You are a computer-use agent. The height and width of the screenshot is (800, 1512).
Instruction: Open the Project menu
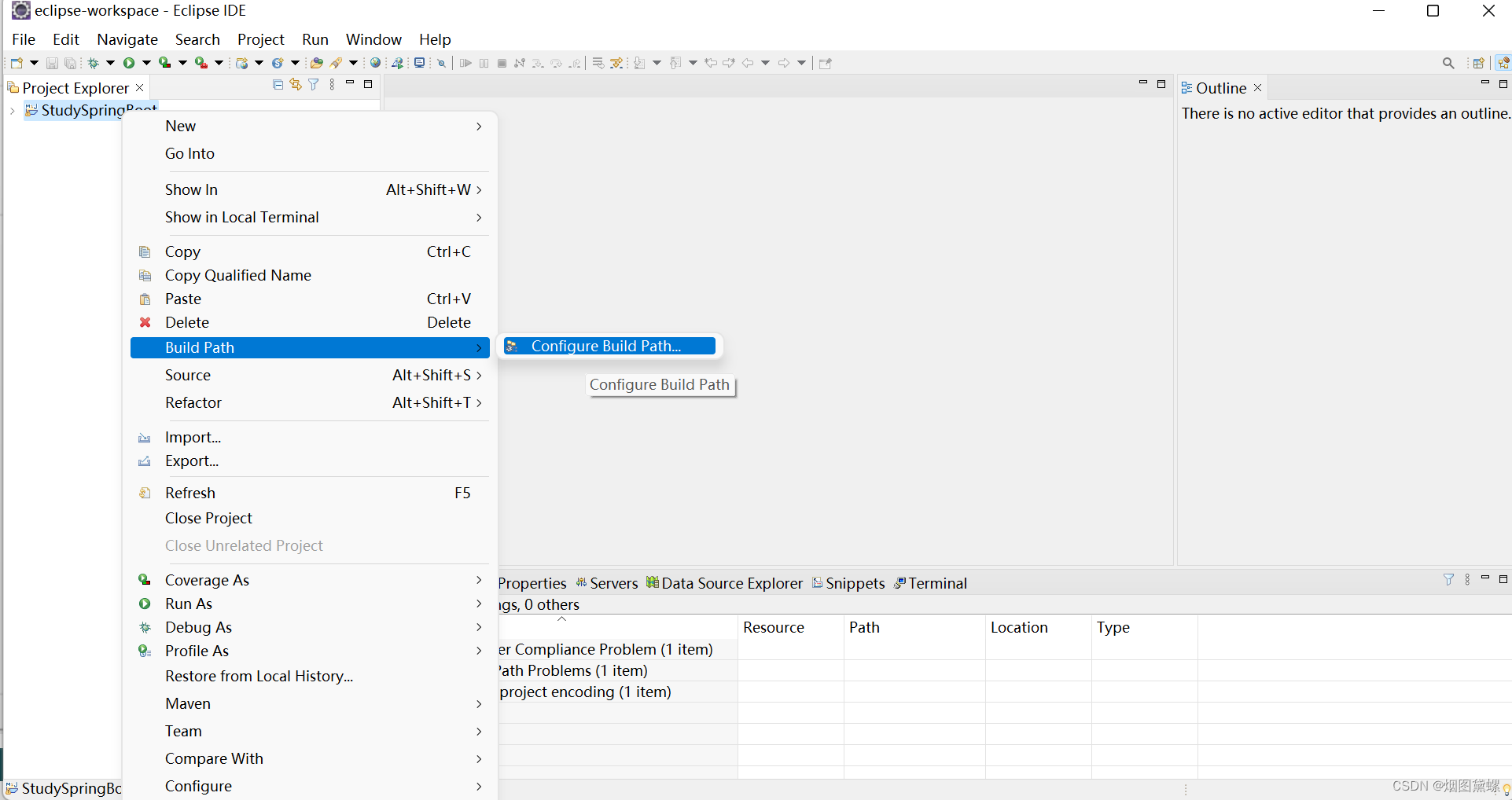click(x=261, y=39)
